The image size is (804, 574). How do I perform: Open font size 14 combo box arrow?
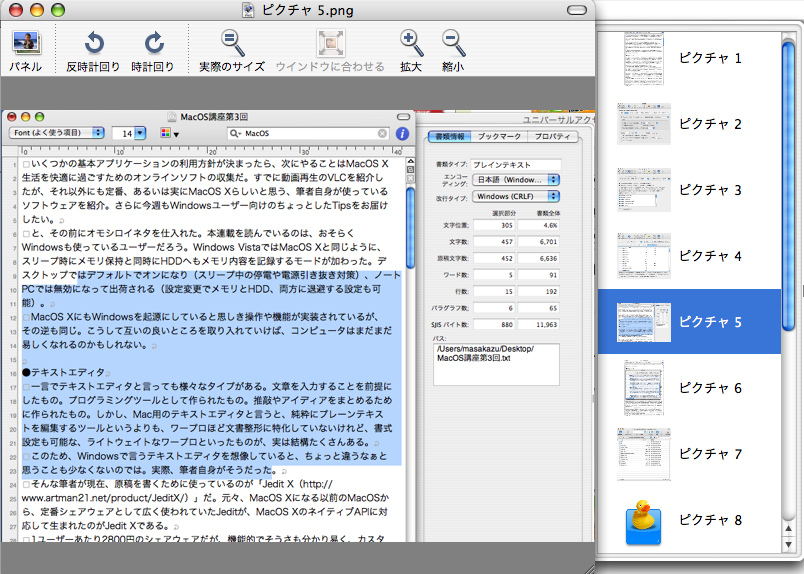140,133
